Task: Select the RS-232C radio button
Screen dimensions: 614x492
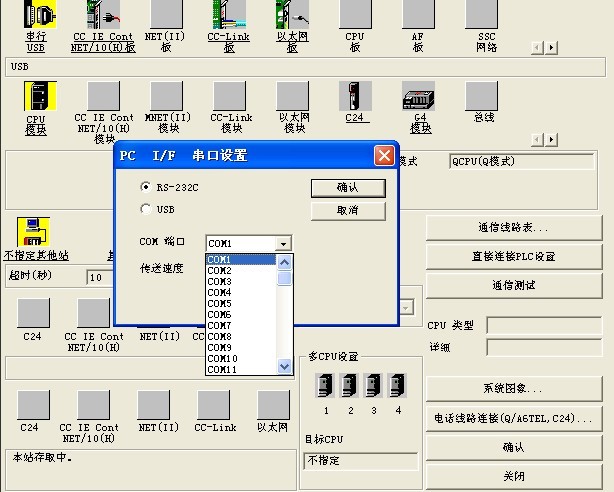Action: pos(147,187)
